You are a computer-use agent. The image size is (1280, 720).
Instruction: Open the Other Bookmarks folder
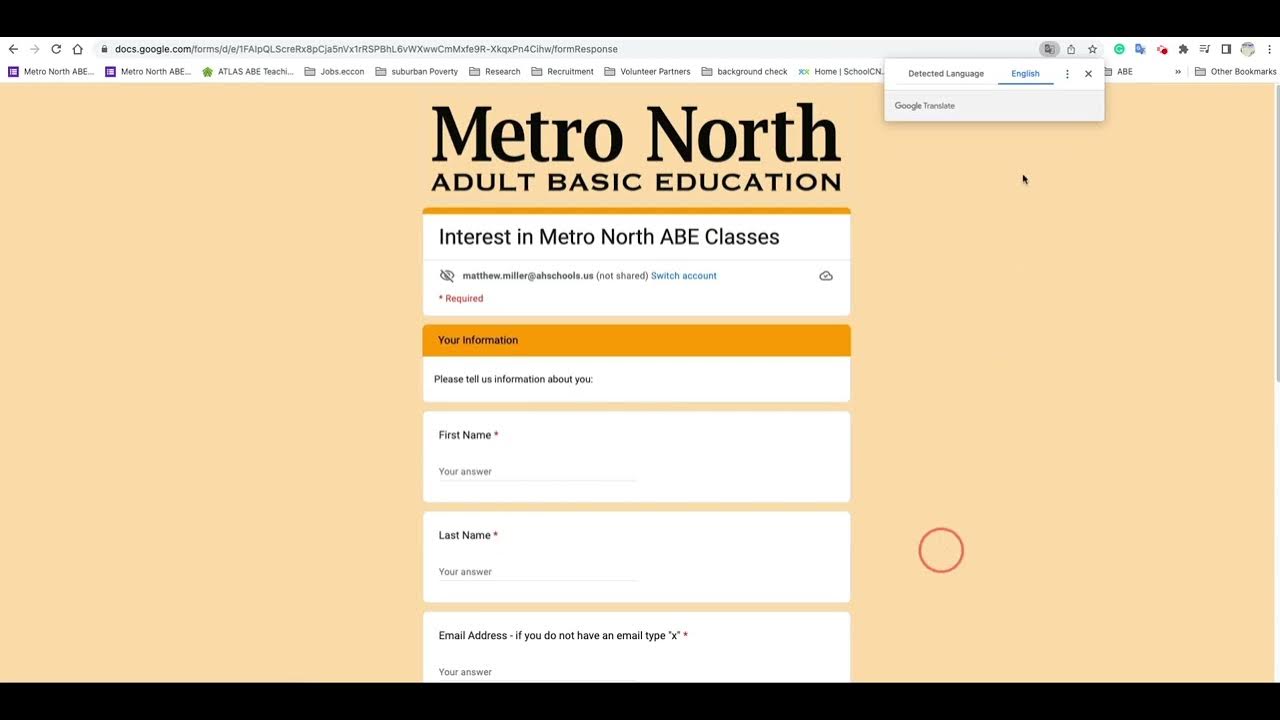click(1236, 72)
